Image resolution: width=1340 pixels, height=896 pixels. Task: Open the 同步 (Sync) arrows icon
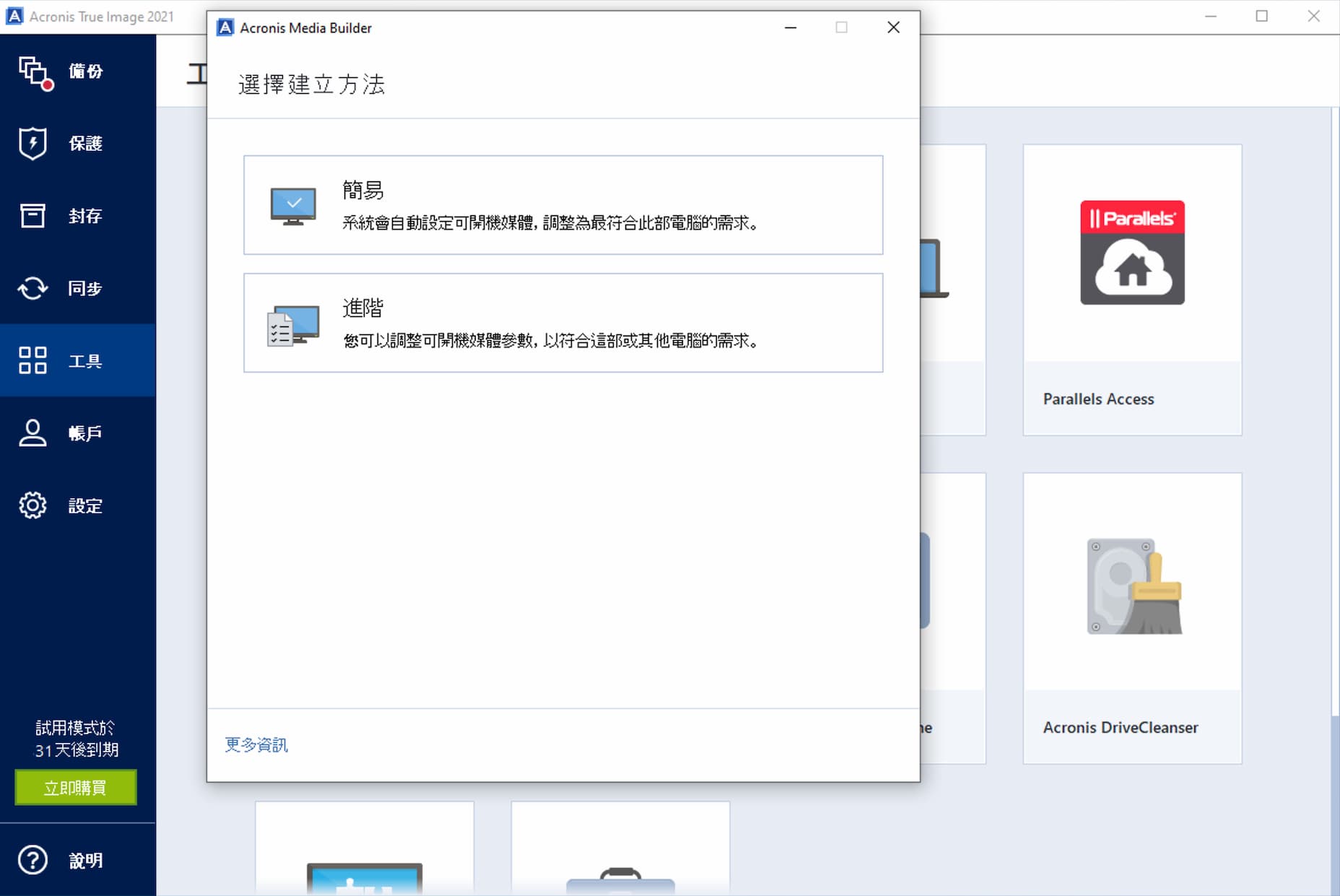point(32,288)
